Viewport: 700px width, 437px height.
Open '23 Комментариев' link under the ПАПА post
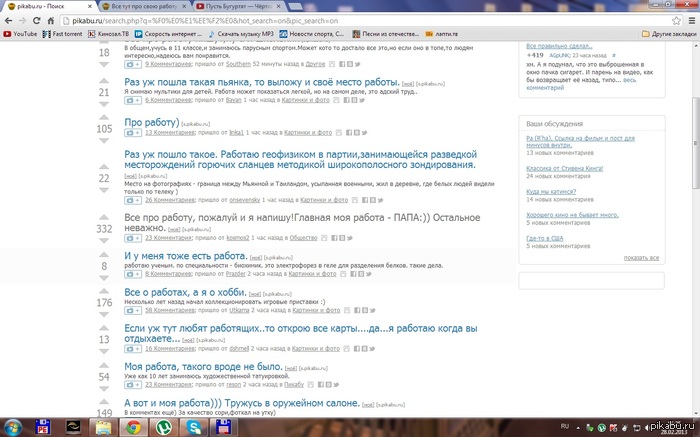coord(168,237)
